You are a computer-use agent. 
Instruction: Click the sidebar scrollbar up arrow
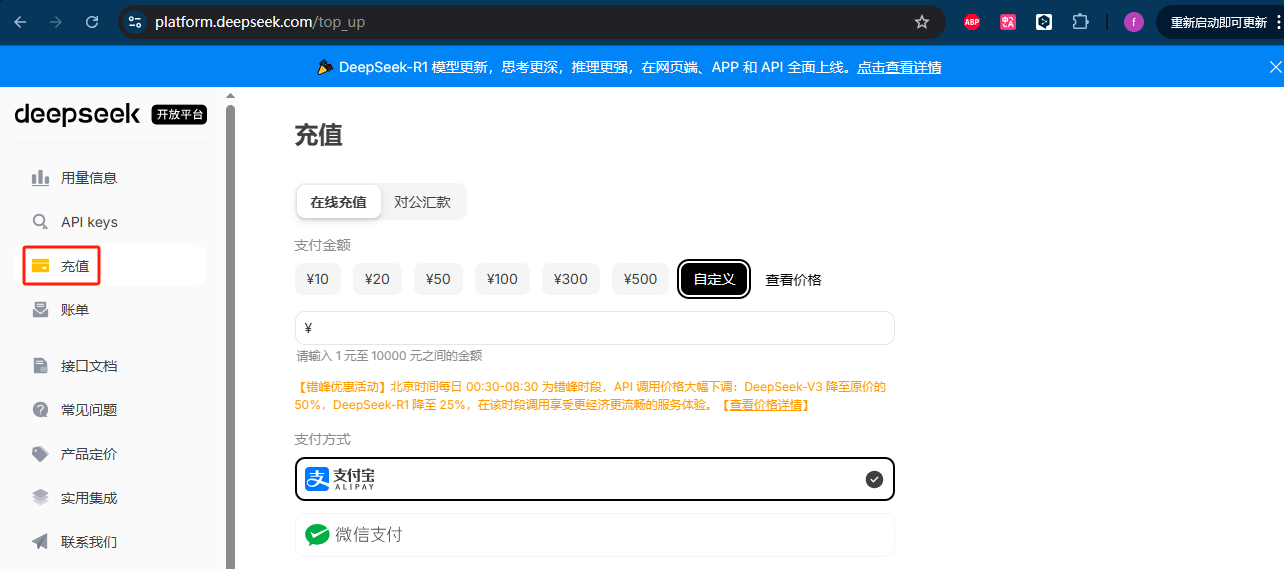click(230, 96)
